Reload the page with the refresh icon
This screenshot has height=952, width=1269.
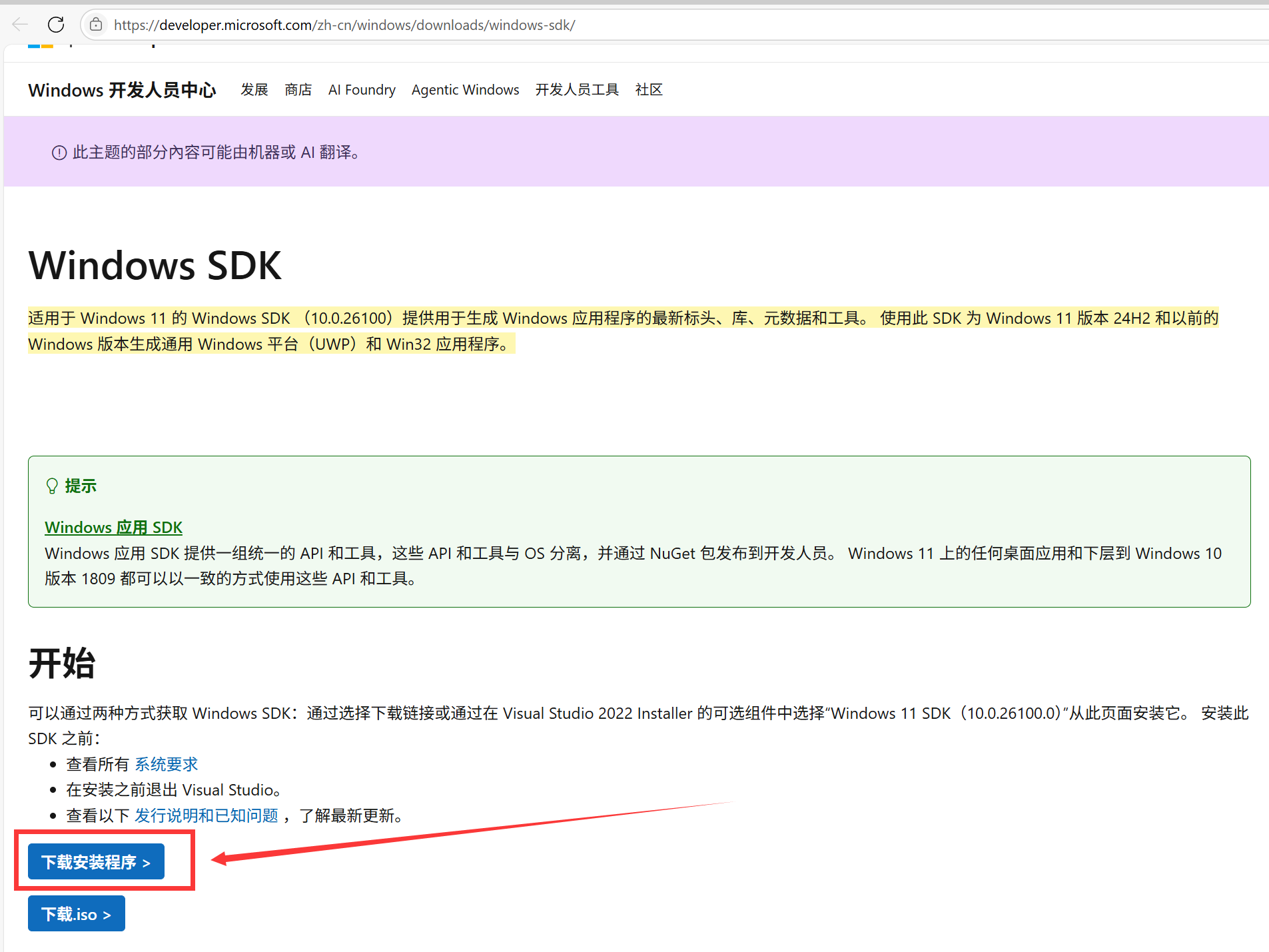point(56,25)
